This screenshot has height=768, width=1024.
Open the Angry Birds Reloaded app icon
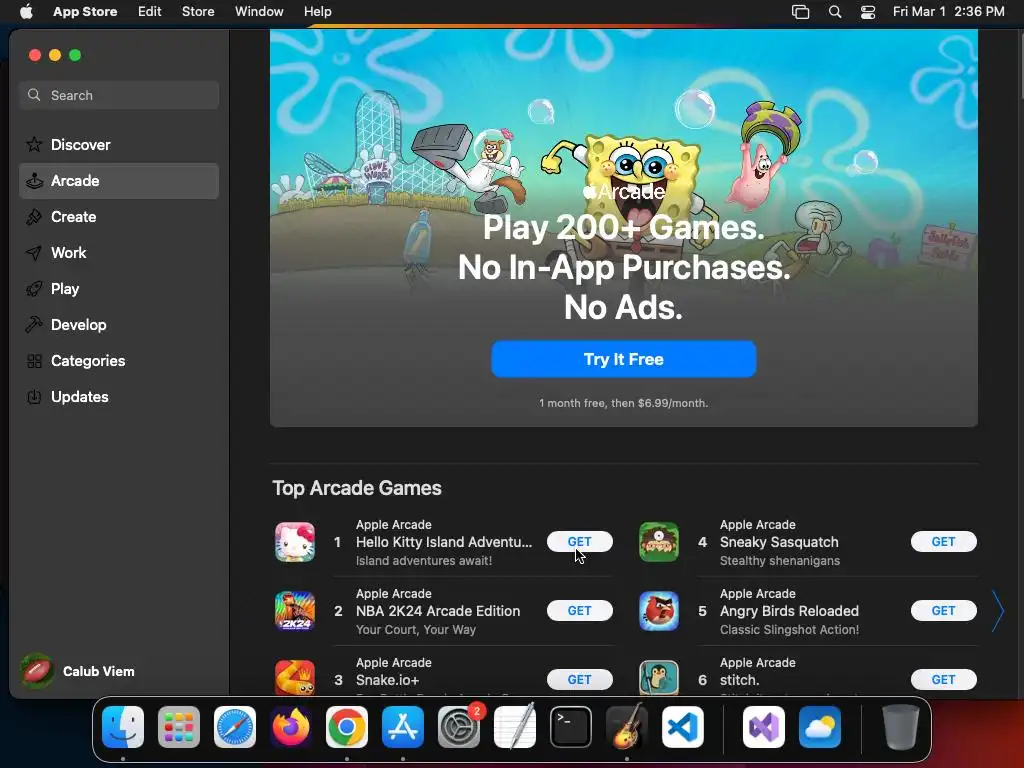pyautogui.click(x=659, y=611)
